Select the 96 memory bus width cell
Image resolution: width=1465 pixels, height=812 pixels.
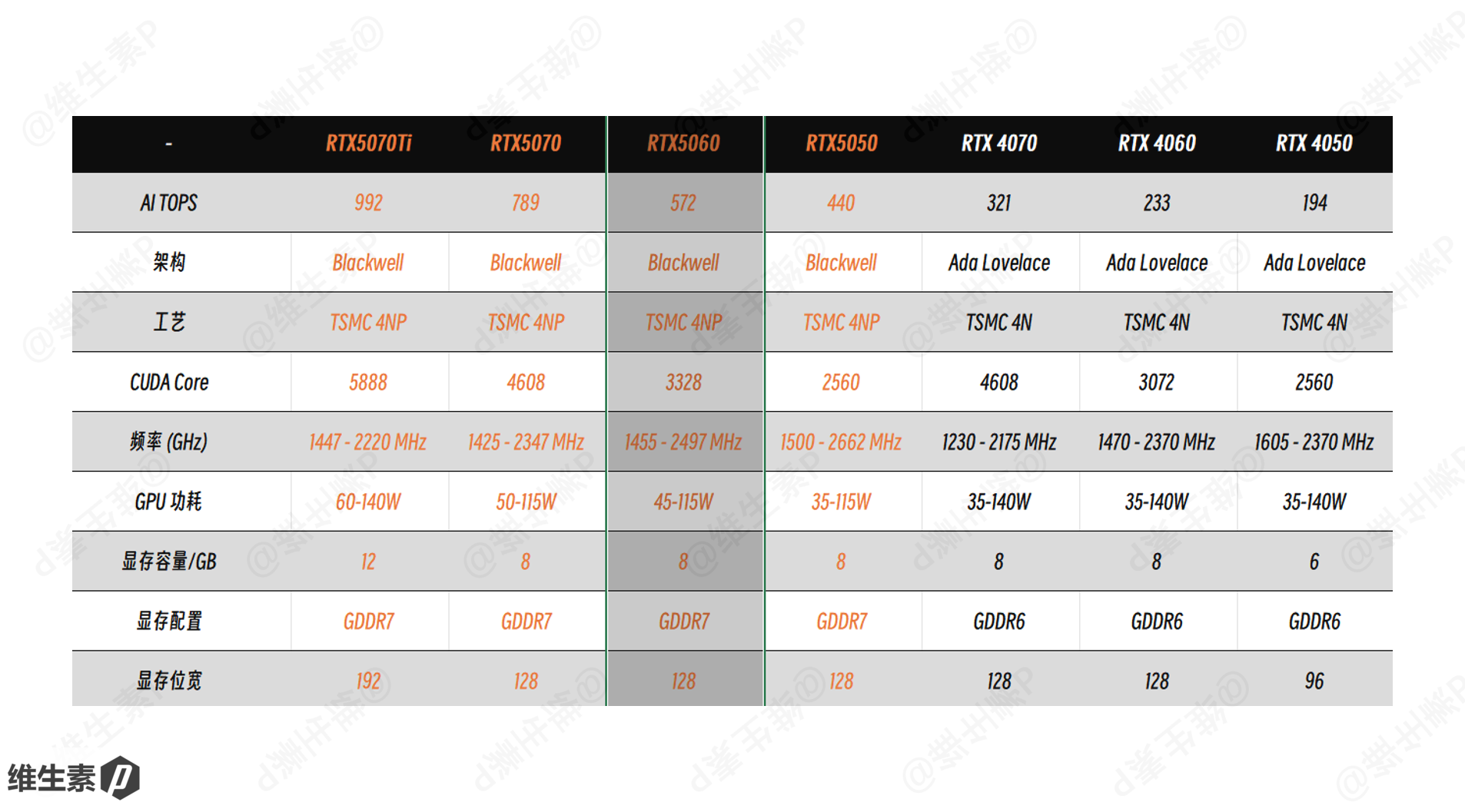[1314, 681]
